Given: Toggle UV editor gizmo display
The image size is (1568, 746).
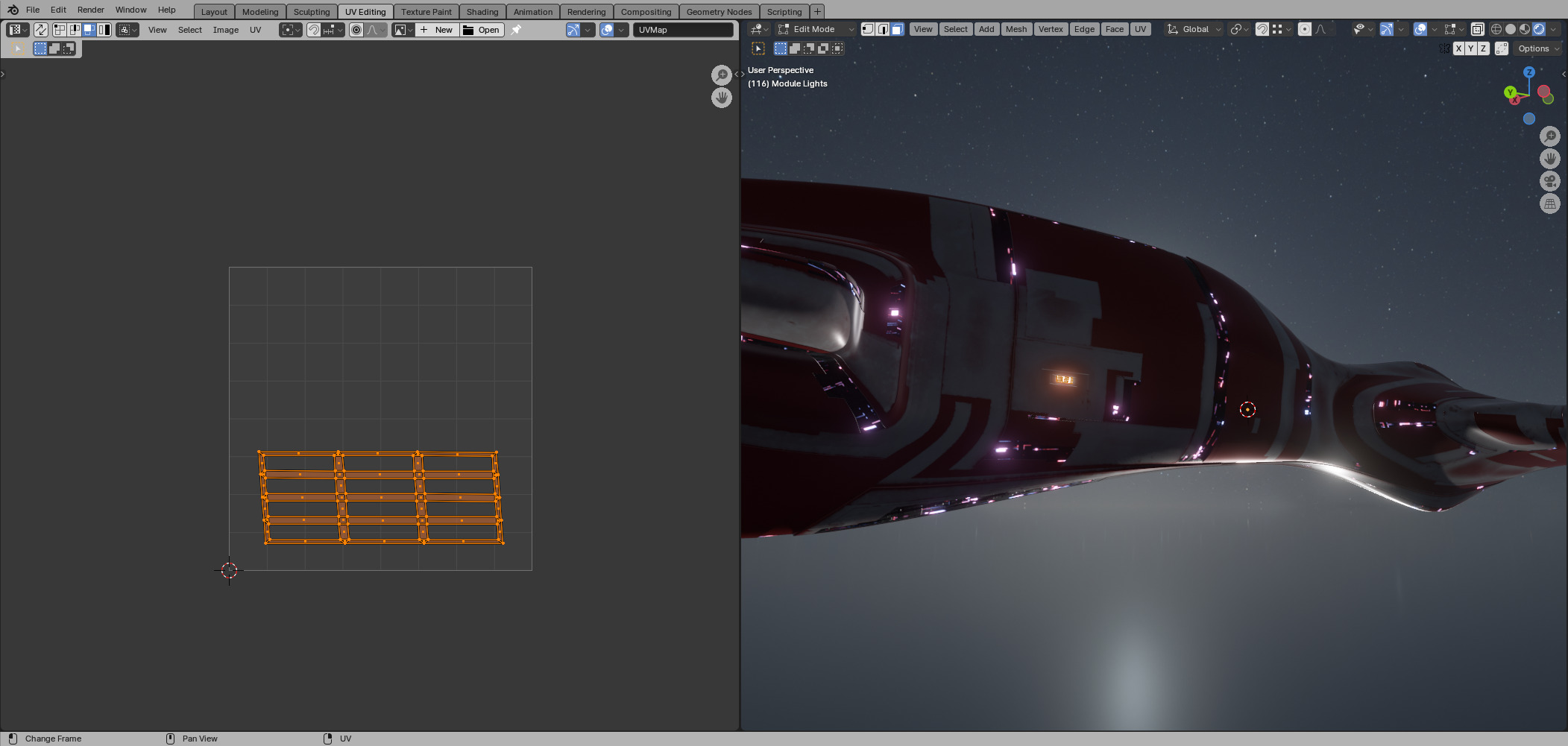Looking at the screenshot, I should (573, 30).
